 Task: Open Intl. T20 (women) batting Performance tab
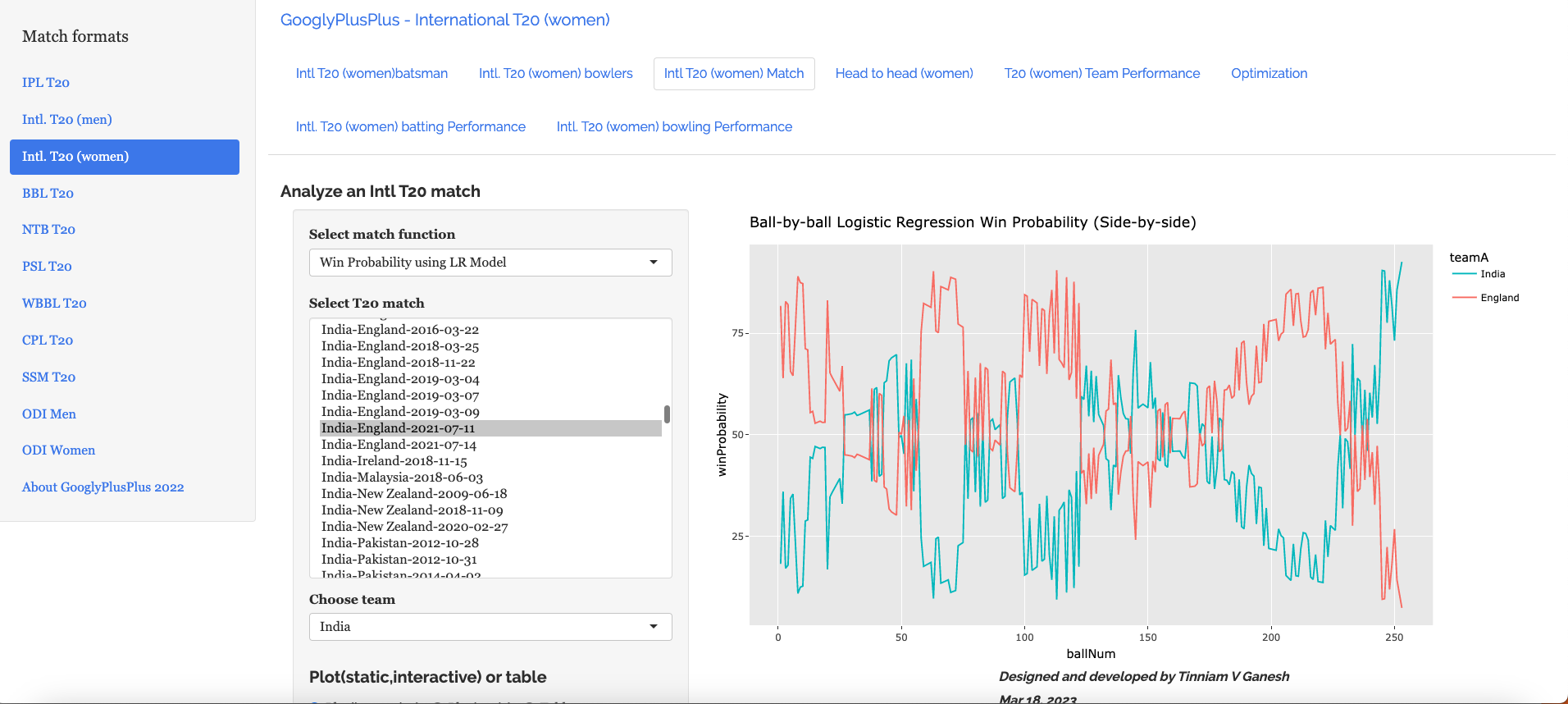click(410, 127)
